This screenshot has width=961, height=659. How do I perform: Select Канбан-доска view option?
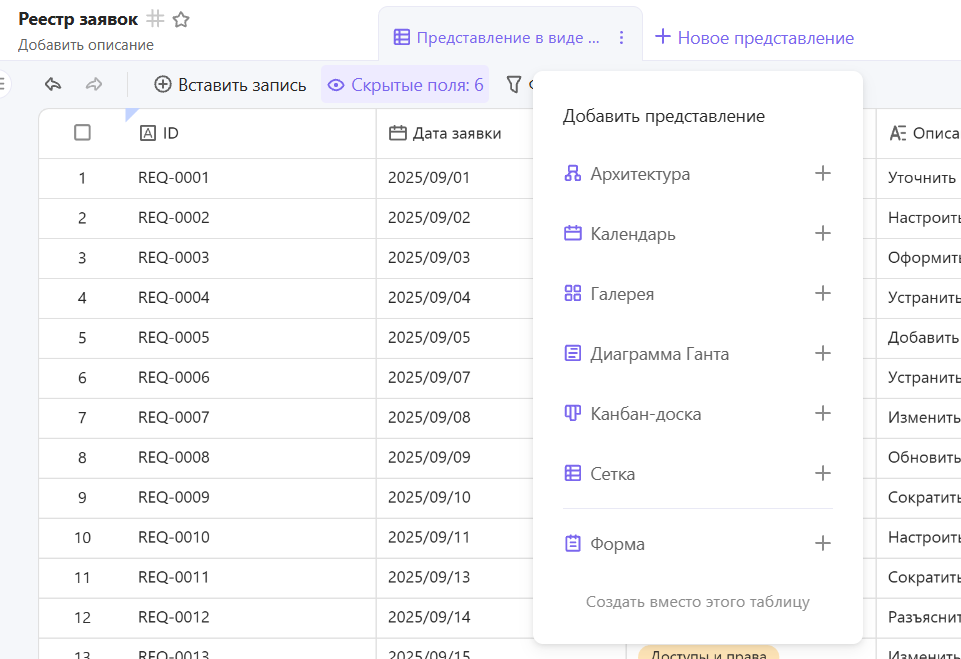click(697, 414)
